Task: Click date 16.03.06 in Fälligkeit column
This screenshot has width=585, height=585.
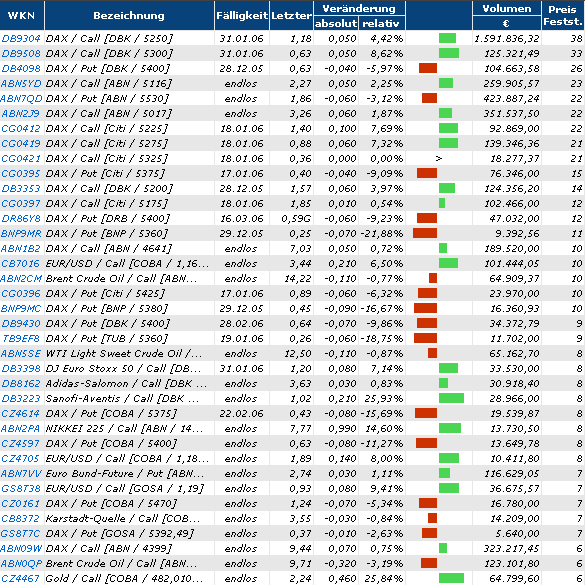Action: [x=242, y=218]
